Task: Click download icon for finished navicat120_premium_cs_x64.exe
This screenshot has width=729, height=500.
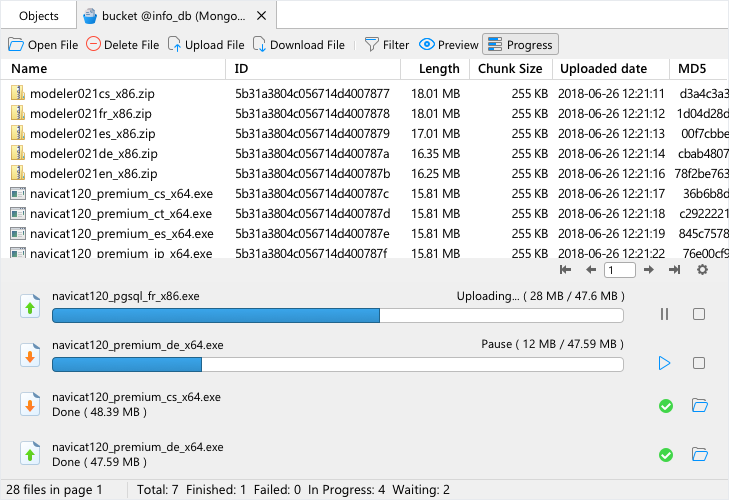Action: (x=30, y=405)
